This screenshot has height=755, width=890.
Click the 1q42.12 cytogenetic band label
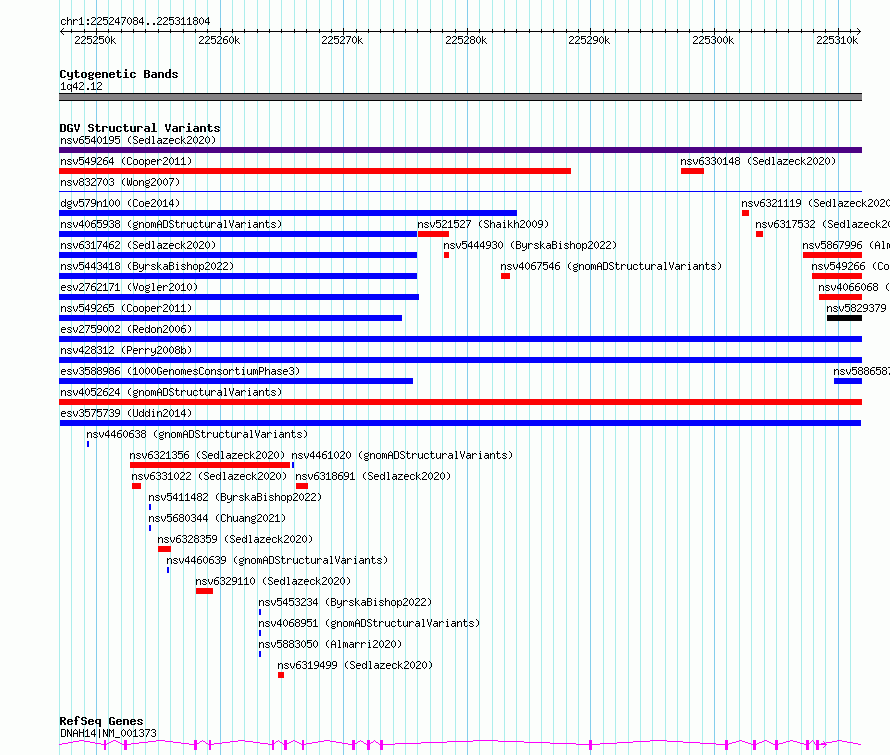point(81,86)
